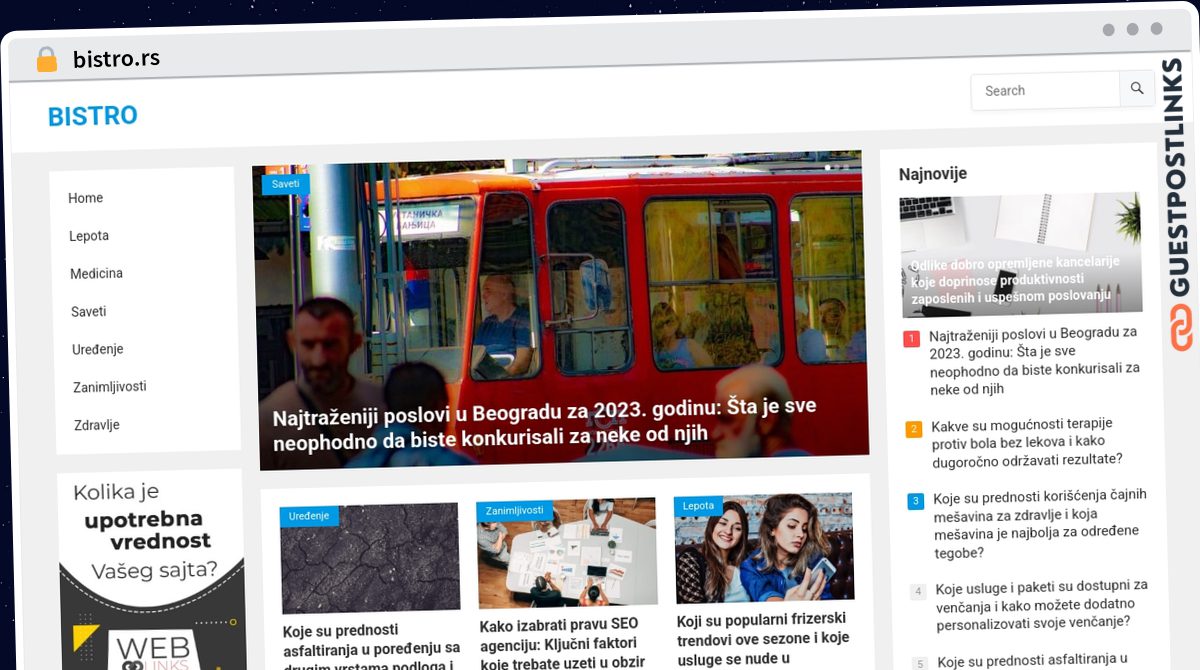The image size is (1200, 670).
Task: Click the orange number 2 badge
Action: coord(914,430)
